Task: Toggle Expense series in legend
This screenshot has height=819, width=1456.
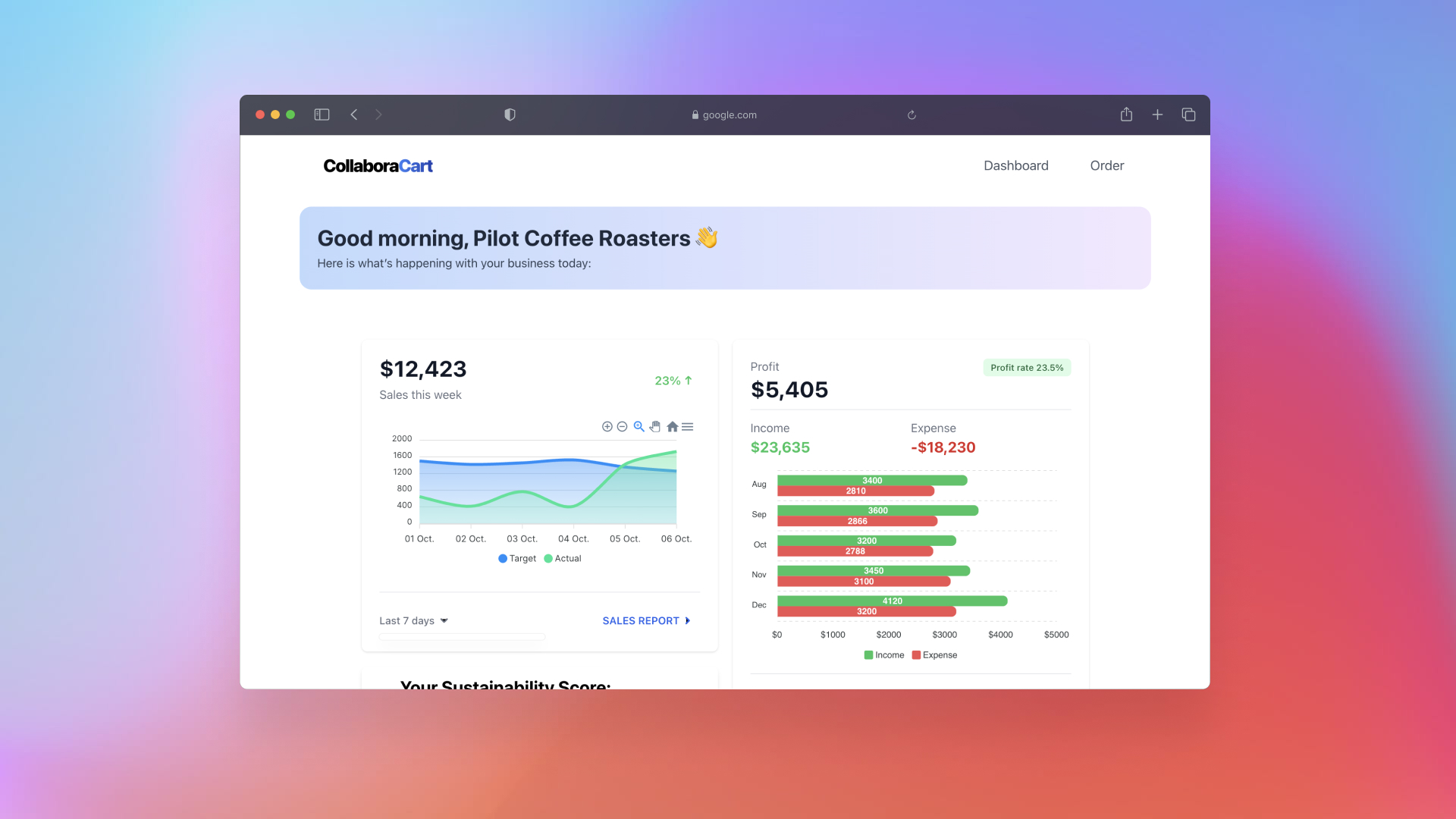Action: [x=934, y=655]
